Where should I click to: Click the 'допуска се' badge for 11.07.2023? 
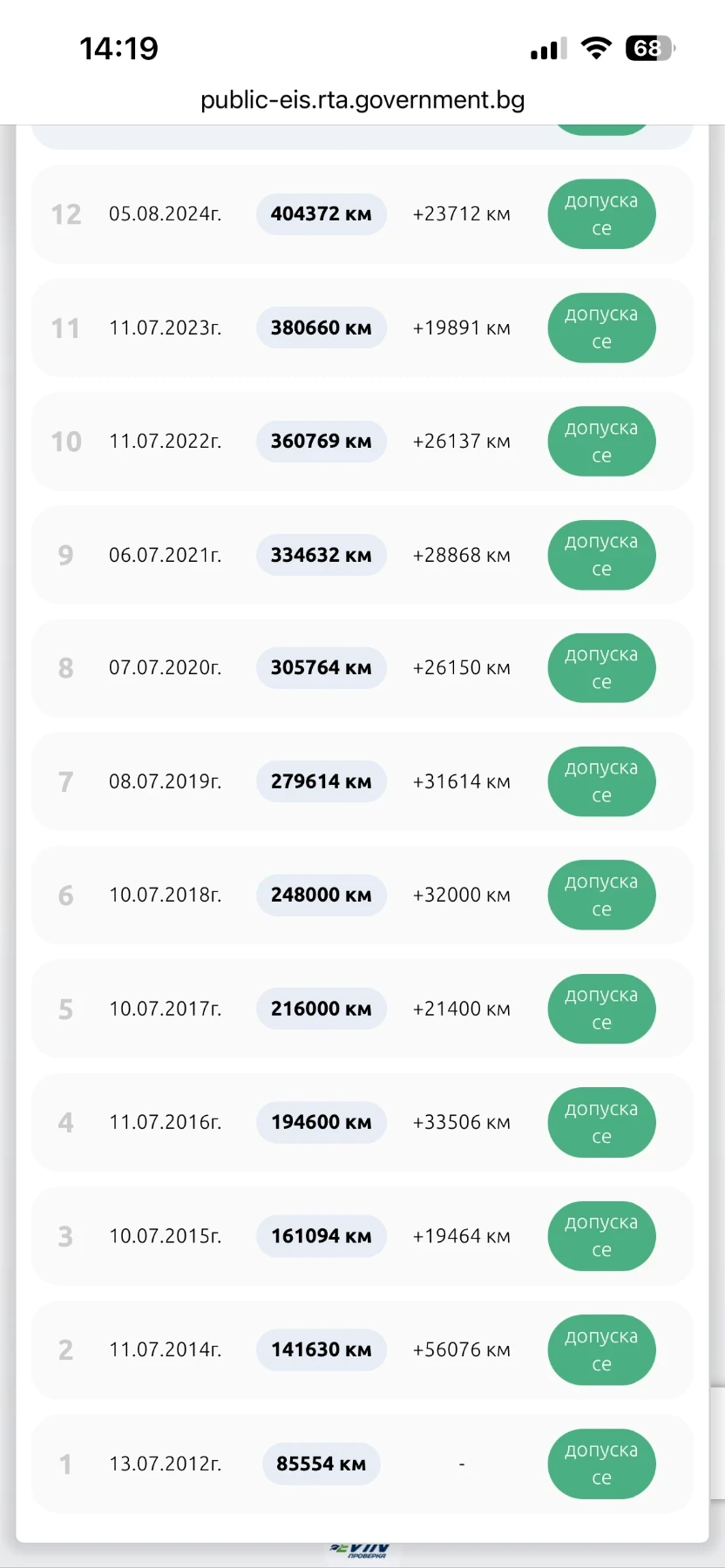coord(601,328)
